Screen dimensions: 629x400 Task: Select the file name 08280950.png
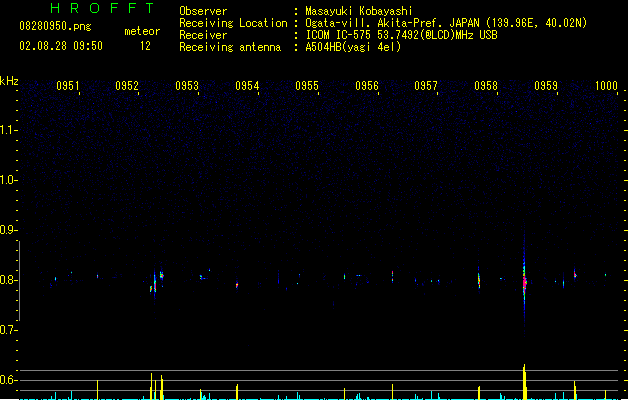point(55,26)
